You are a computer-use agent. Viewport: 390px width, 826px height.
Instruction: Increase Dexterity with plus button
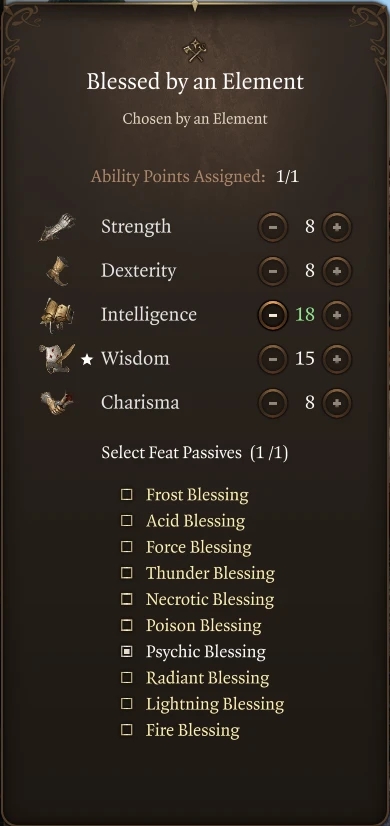337,271
